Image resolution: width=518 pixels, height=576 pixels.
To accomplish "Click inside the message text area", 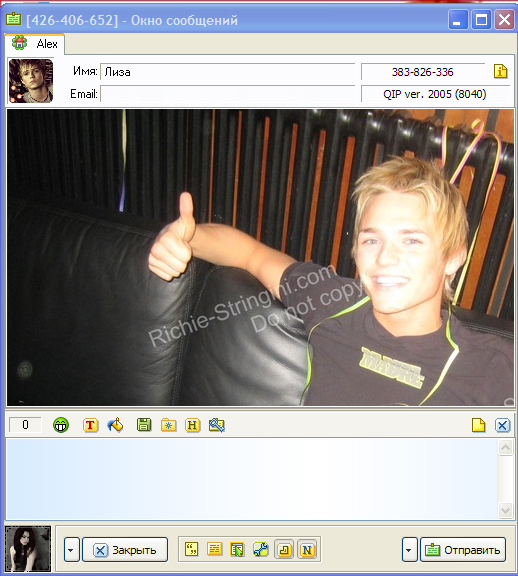I will (x=252, y=479).
